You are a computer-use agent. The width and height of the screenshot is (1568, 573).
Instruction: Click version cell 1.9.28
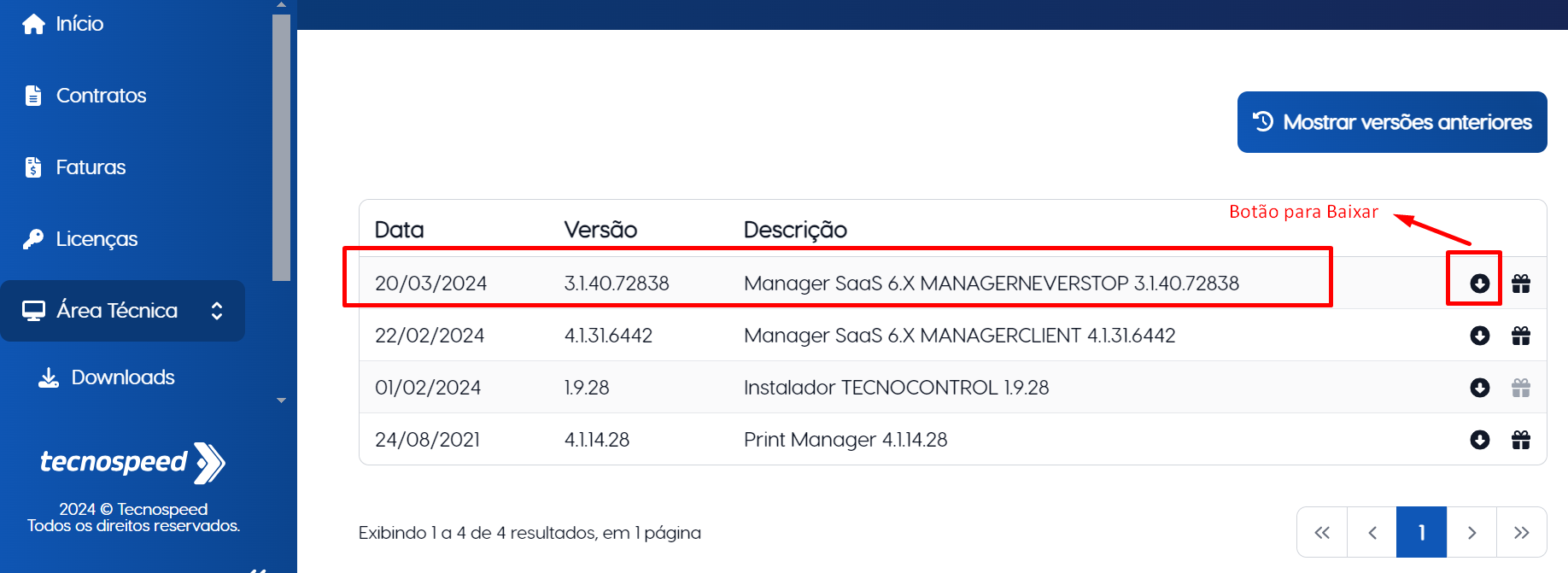tap(587, 388)
